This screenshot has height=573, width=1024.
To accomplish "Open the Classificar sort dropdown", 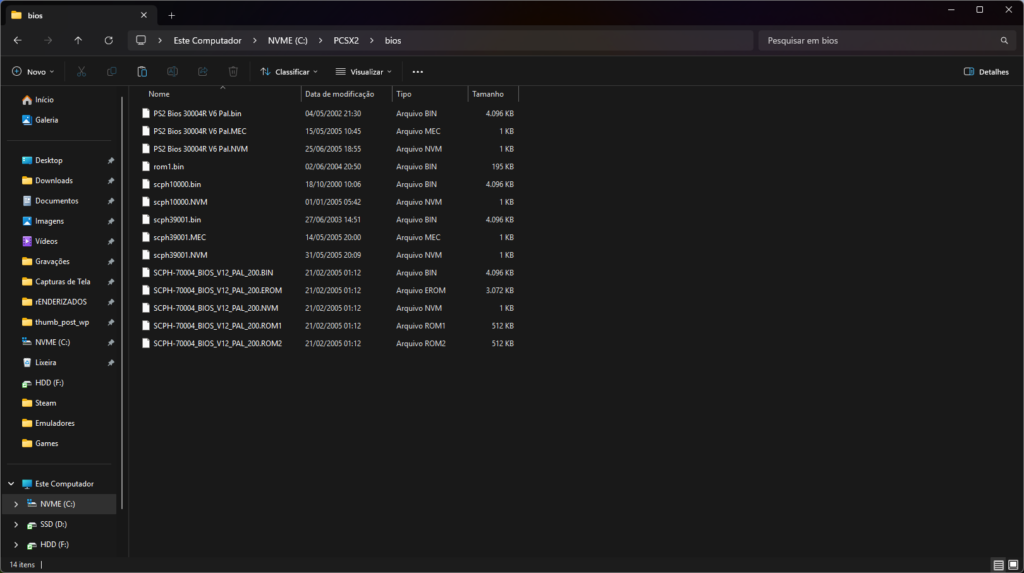I will point(289,72).
